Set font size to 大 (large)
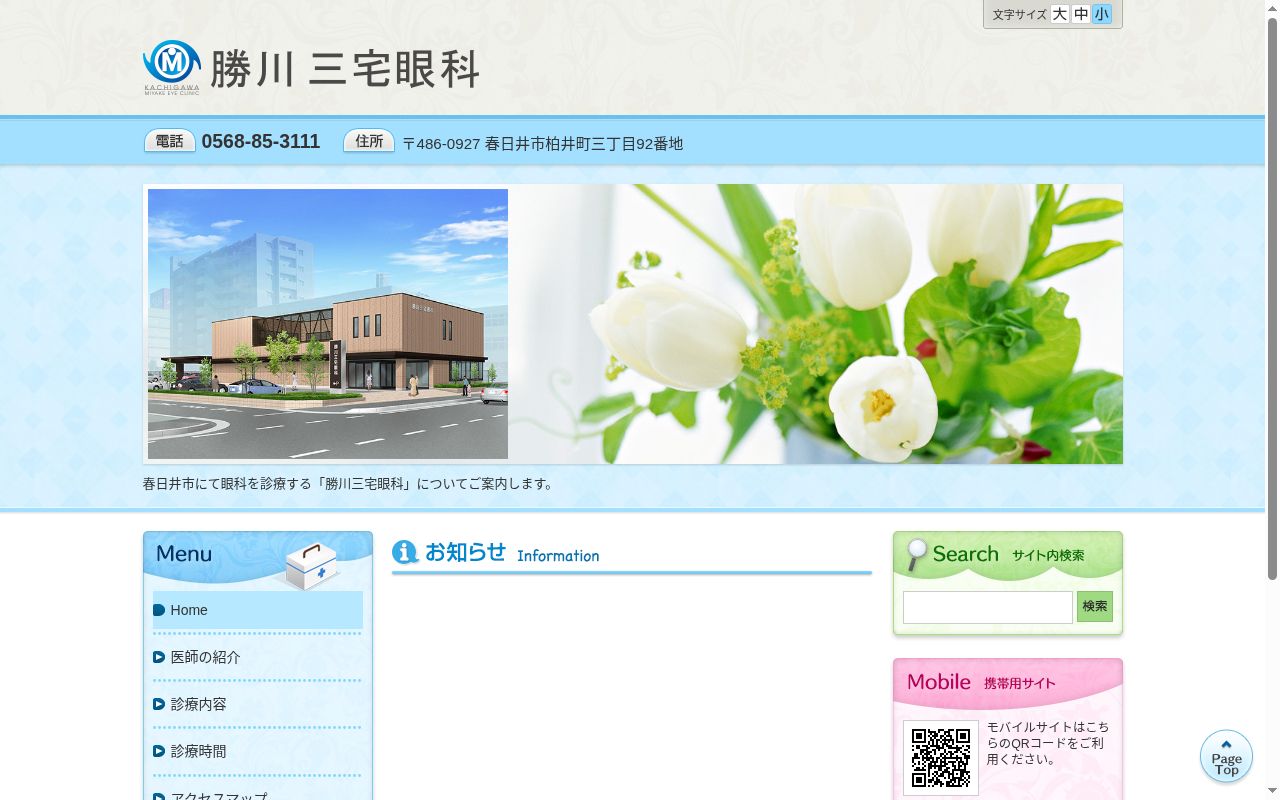The height and width of the screenshot is (800, 1280). click(x=1060, y=14)
